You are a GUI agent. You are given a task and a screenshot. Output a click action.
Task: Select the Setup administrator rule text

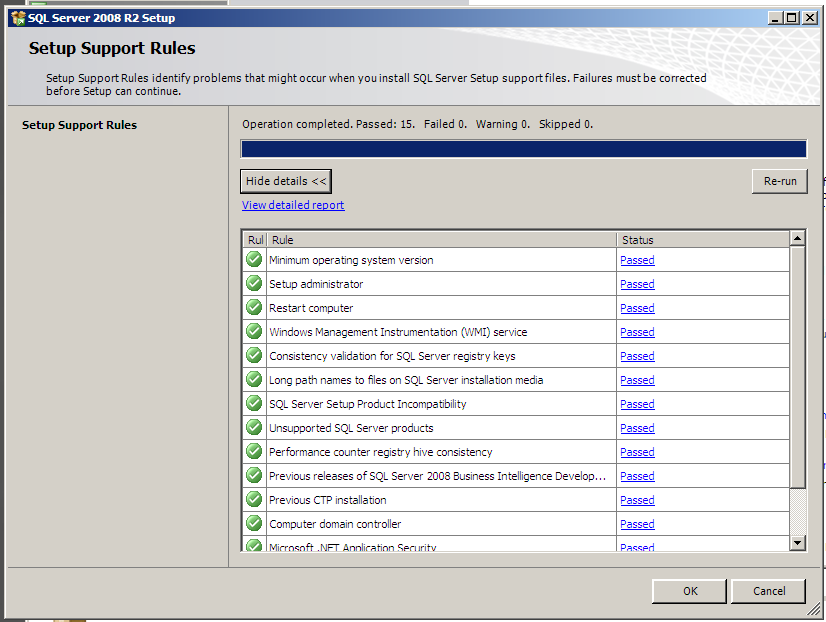(x=316, y=284)
